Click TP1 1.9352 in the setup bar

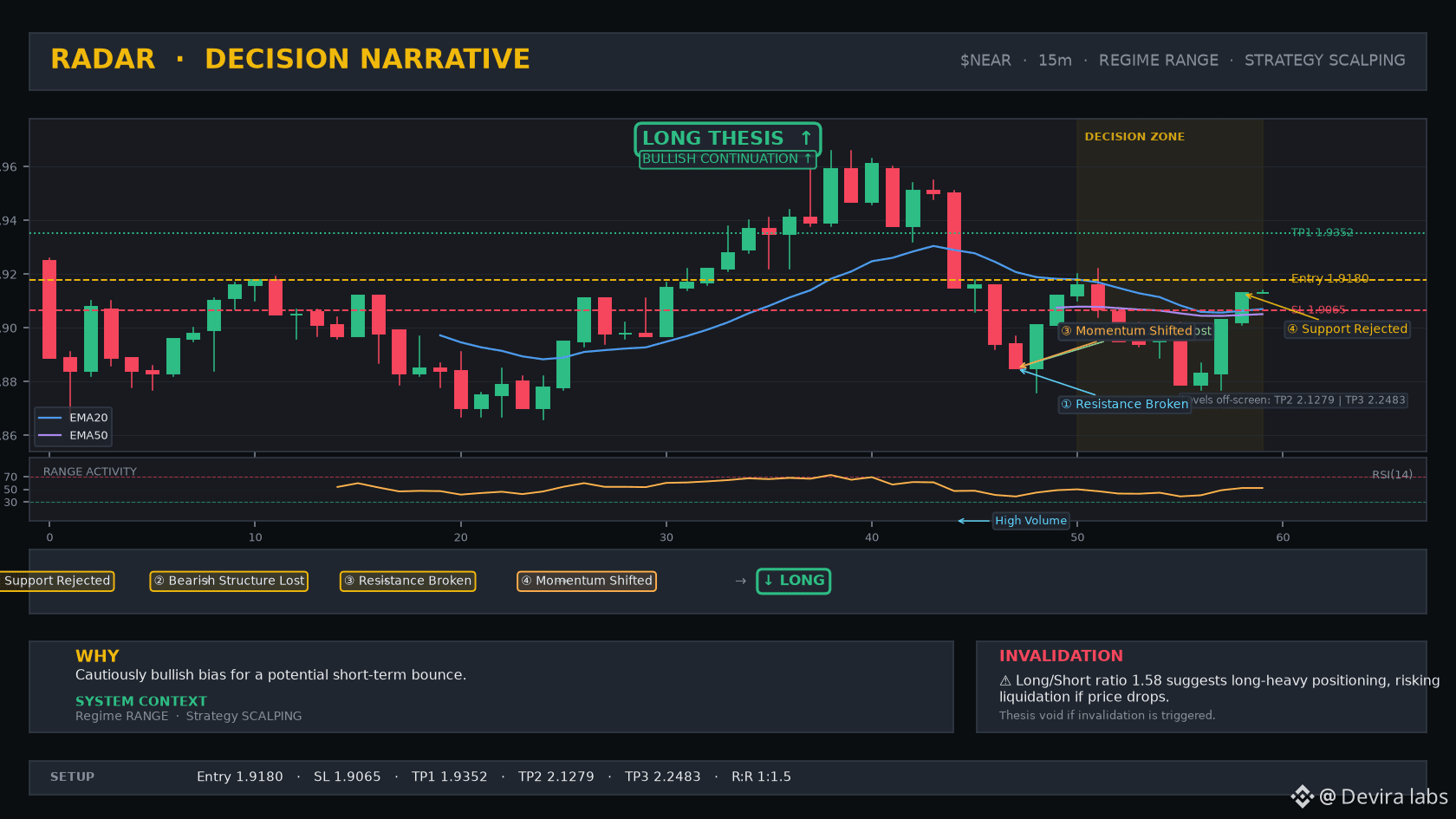click(450, 777)
